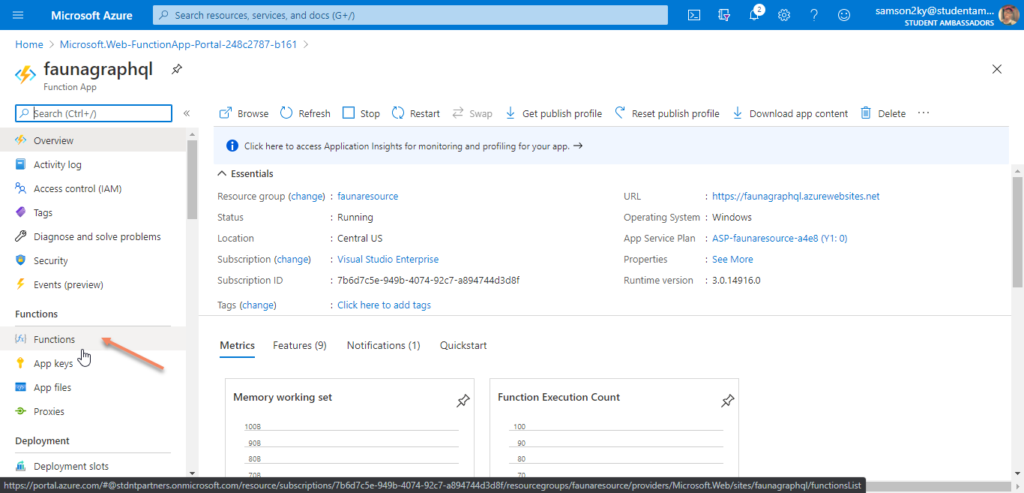
Task: Open App files
Action: [x=93, y=387]
